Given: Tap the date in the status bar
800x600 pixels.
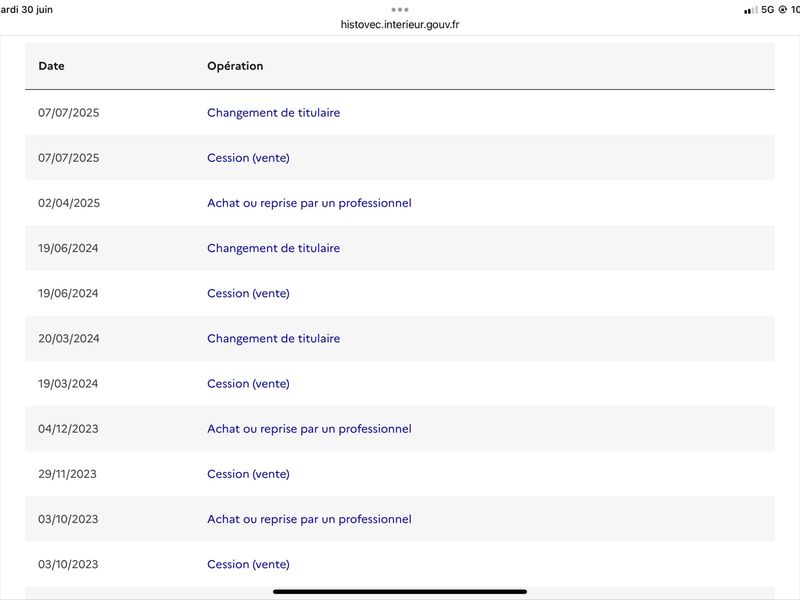Looking at the screenshot, I should (x=27, y=10).
